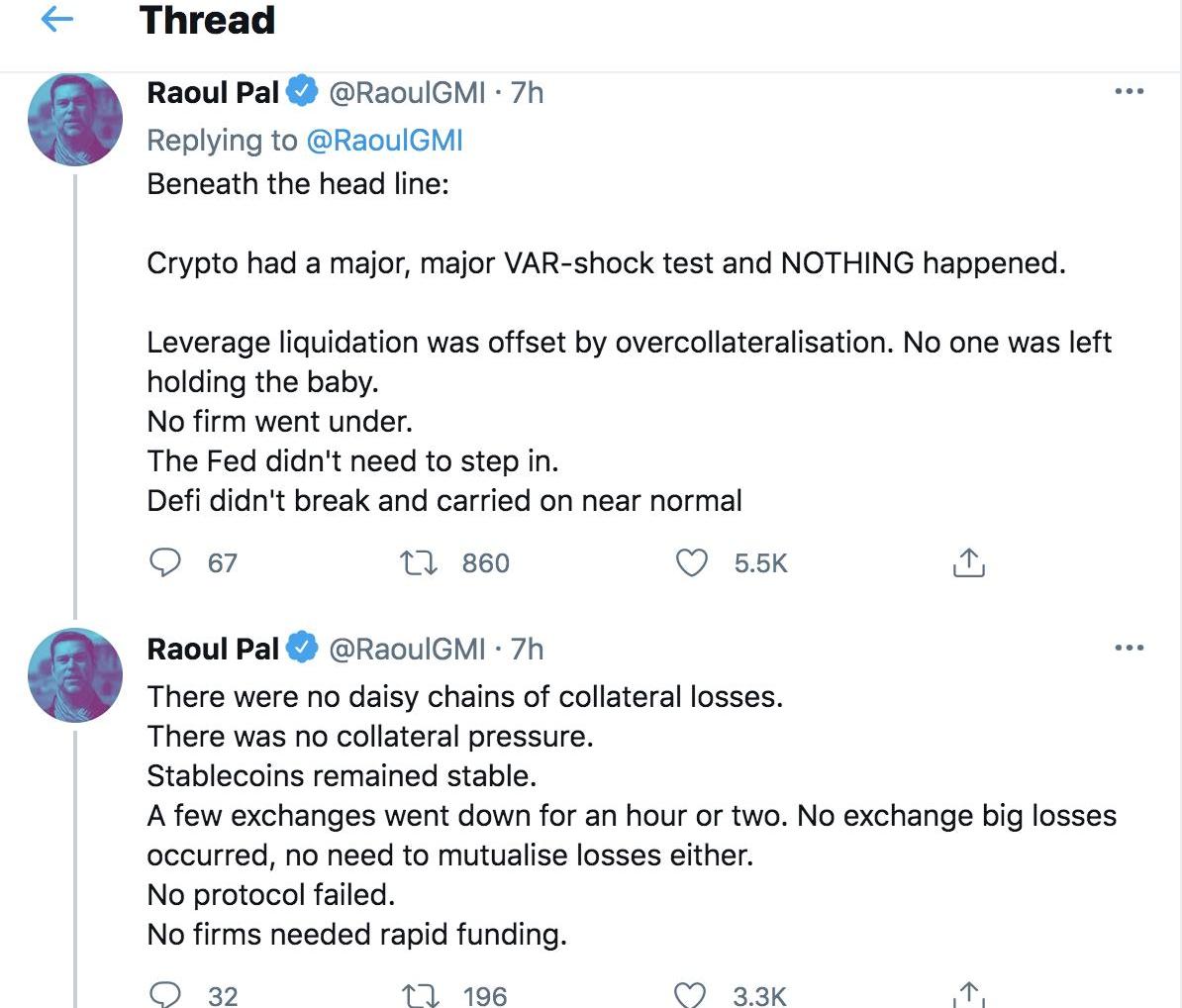
Task: Retweet the tweet with 196 retweets
Action: pos(420,994)
